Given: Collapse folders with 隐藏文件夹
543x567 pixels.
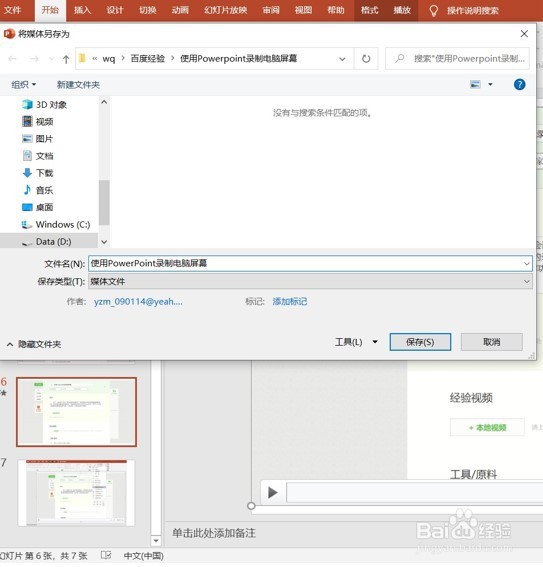Looking at the screenshot, I should click(34, 344).
